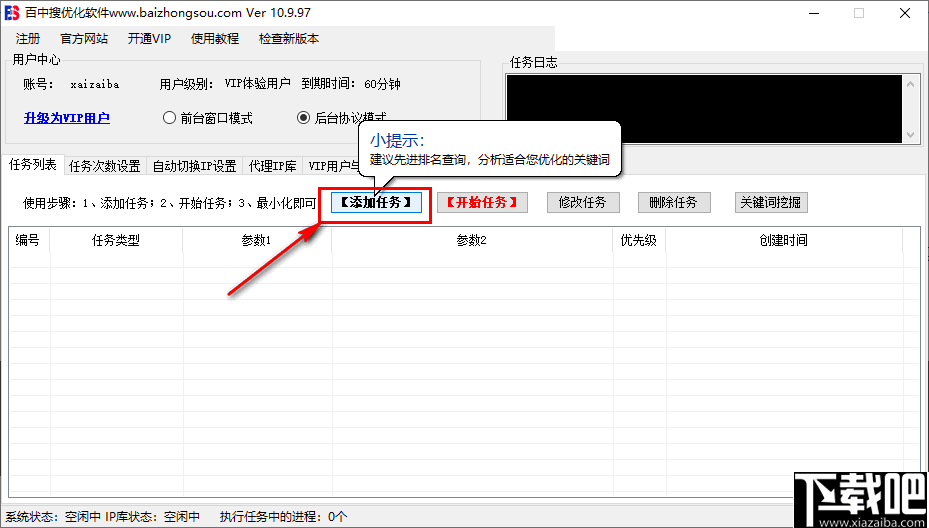Switch to the 任务次数设置 tab
Image resolution: width=929 pixels, height=528 pixels.
click(105, 166)
